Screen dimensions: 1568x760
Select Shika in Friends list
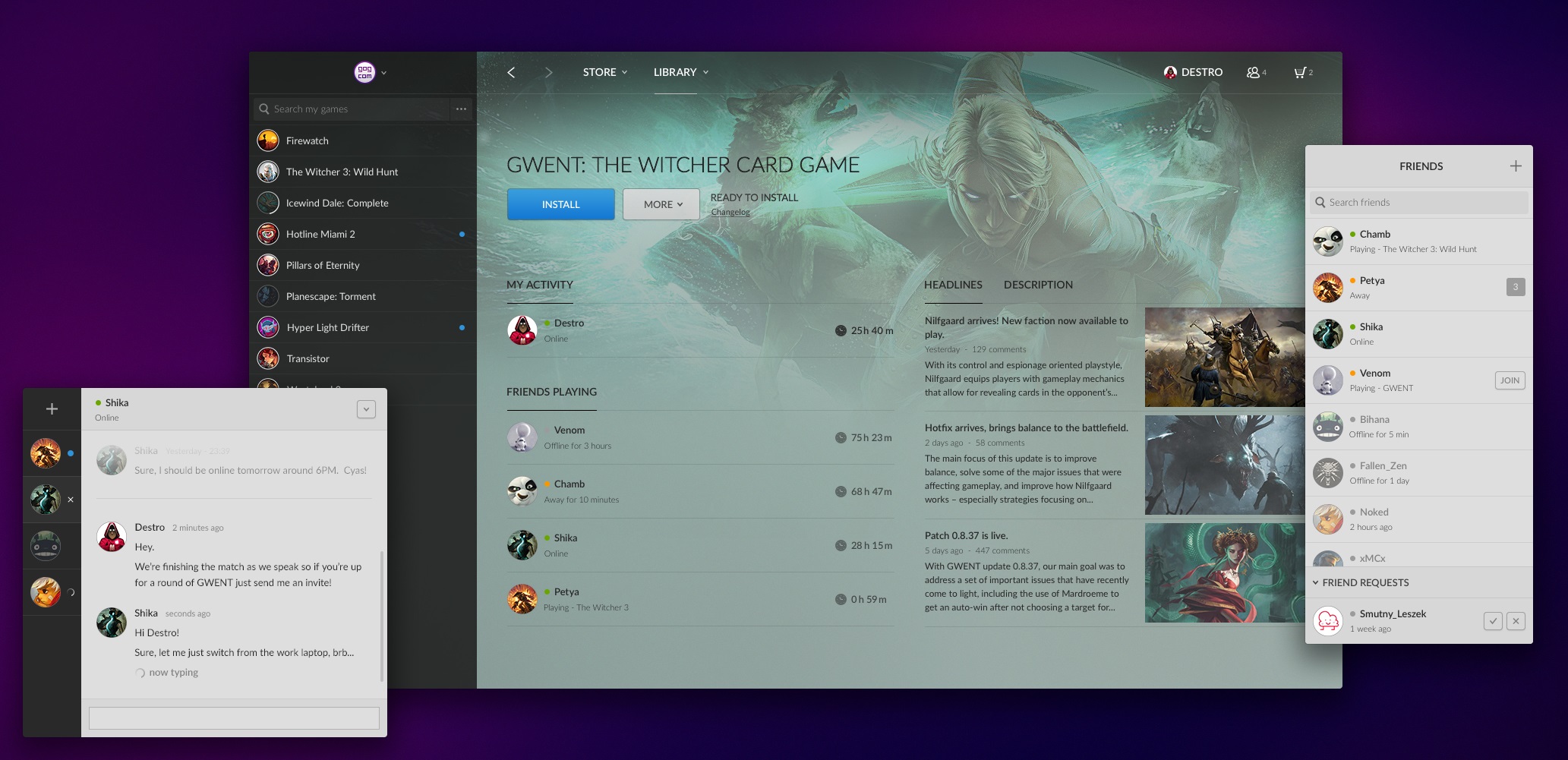coord(1419,334)
